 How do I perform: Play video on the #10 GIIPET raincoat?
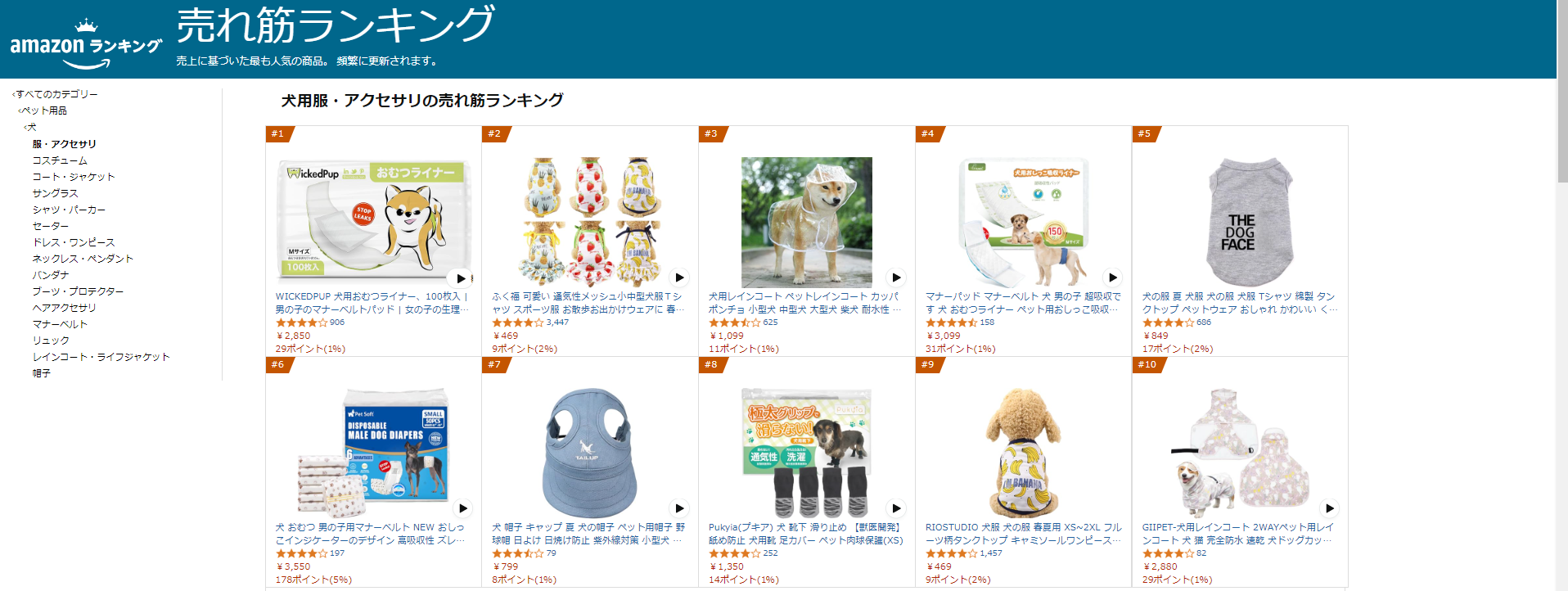(1329, 508)
